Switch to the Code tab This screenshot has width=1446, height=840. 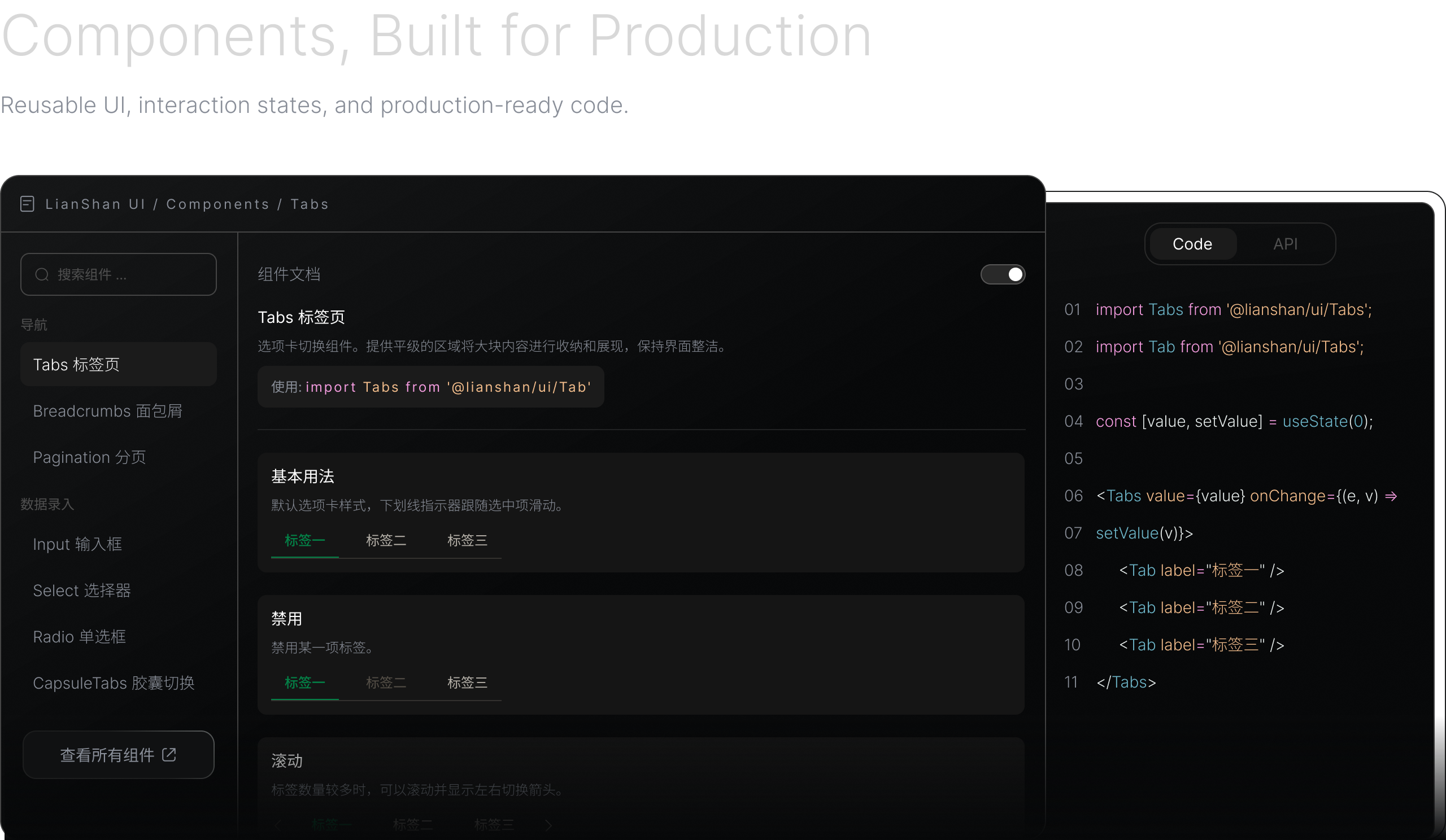(x=1192, y=244)
